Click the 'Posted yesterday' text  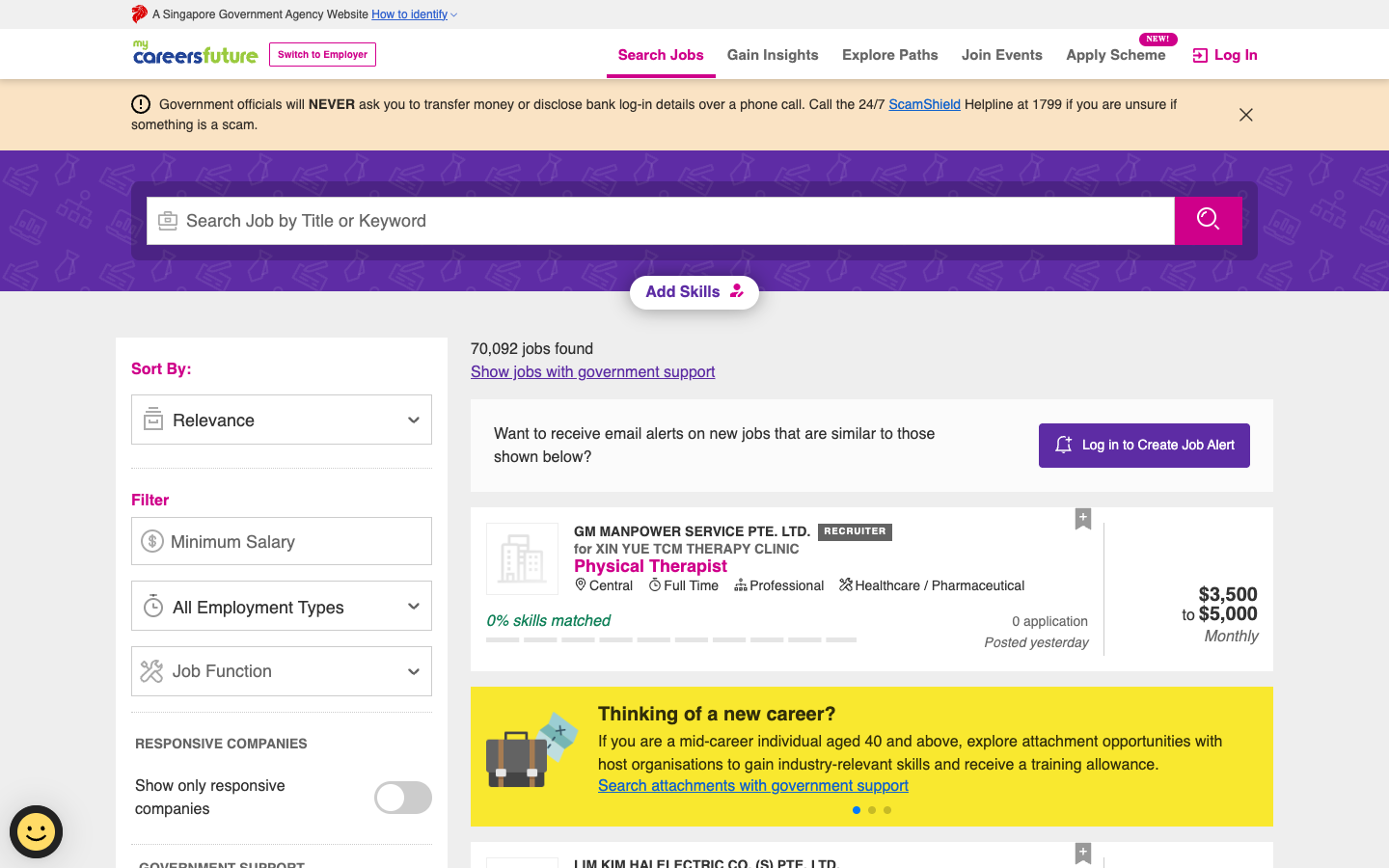pos(1036,642)
